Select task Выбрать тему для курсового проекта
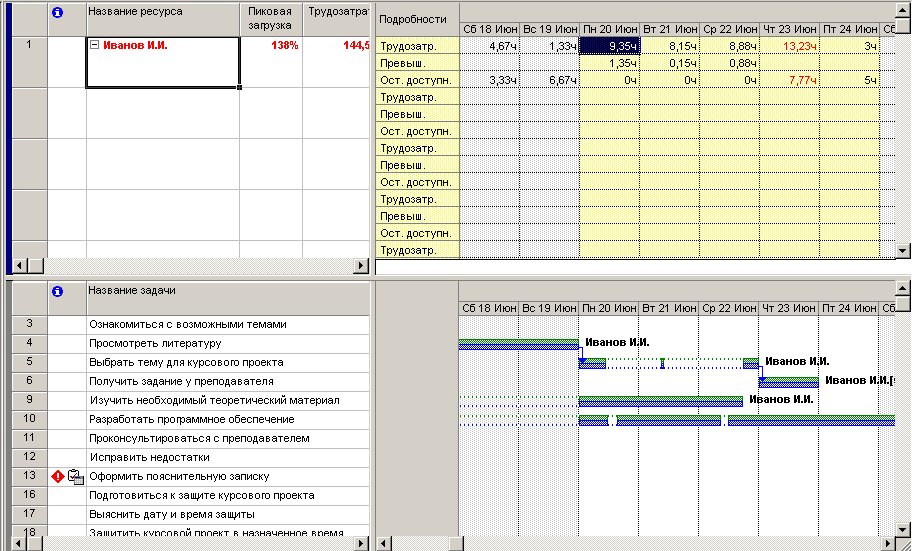Image resolution: width=912 pixels, height=551 pixels. pyautogui.click(x=228, y=362)
